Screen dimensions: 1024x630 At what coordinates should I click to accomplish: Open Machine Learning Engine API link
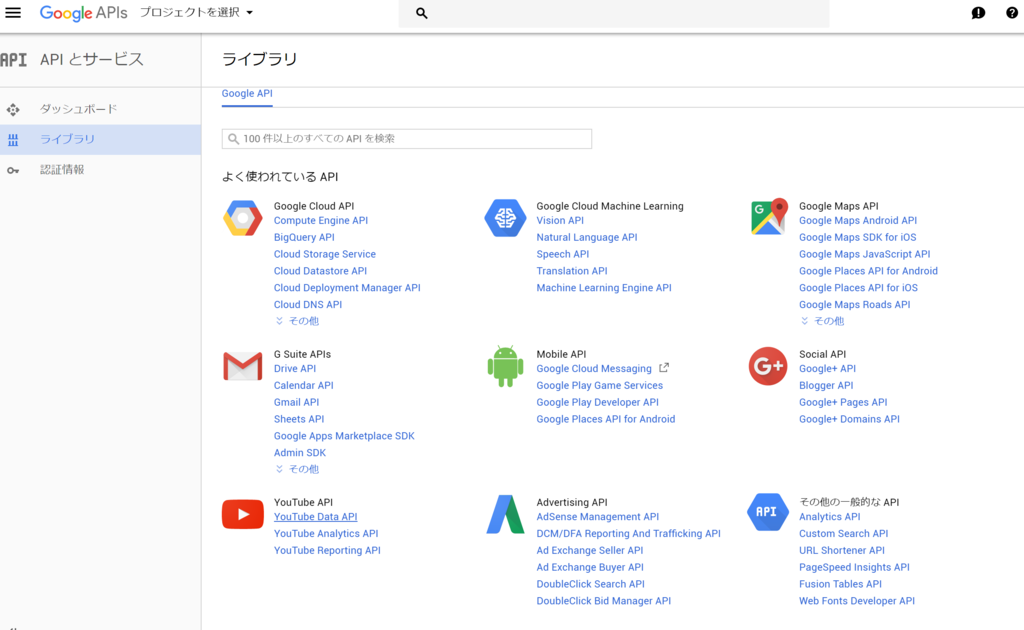click(603, 288)
